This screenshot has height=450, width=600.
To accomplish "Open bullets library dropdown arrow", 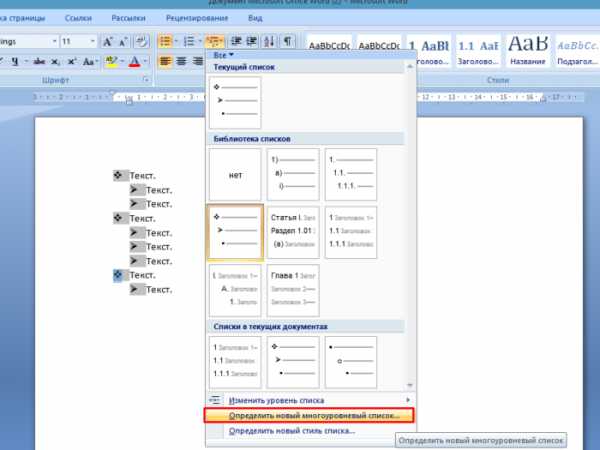I will pos(176,41).
